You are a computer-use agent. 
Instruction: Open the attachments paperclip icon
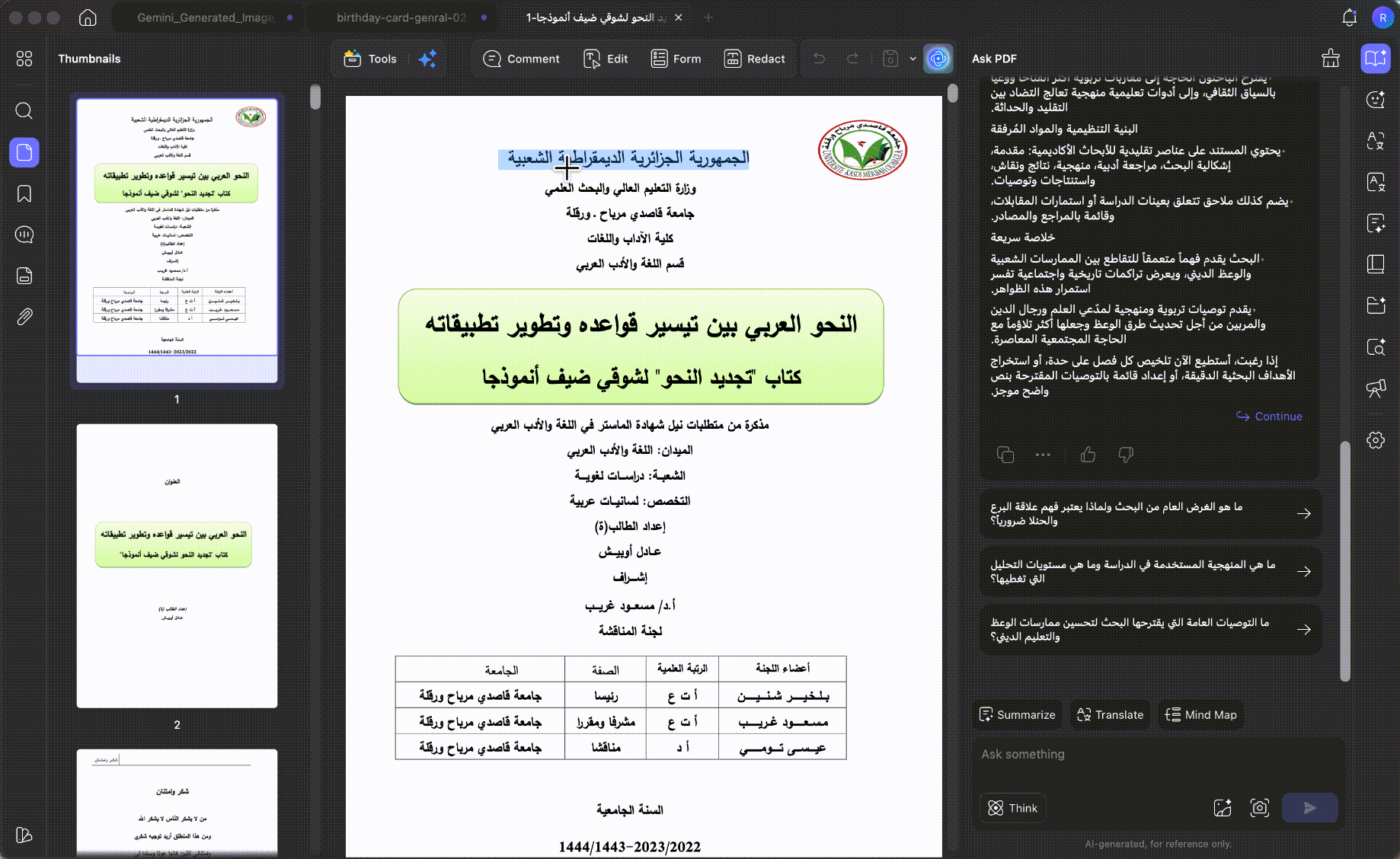tap(24, 317)
